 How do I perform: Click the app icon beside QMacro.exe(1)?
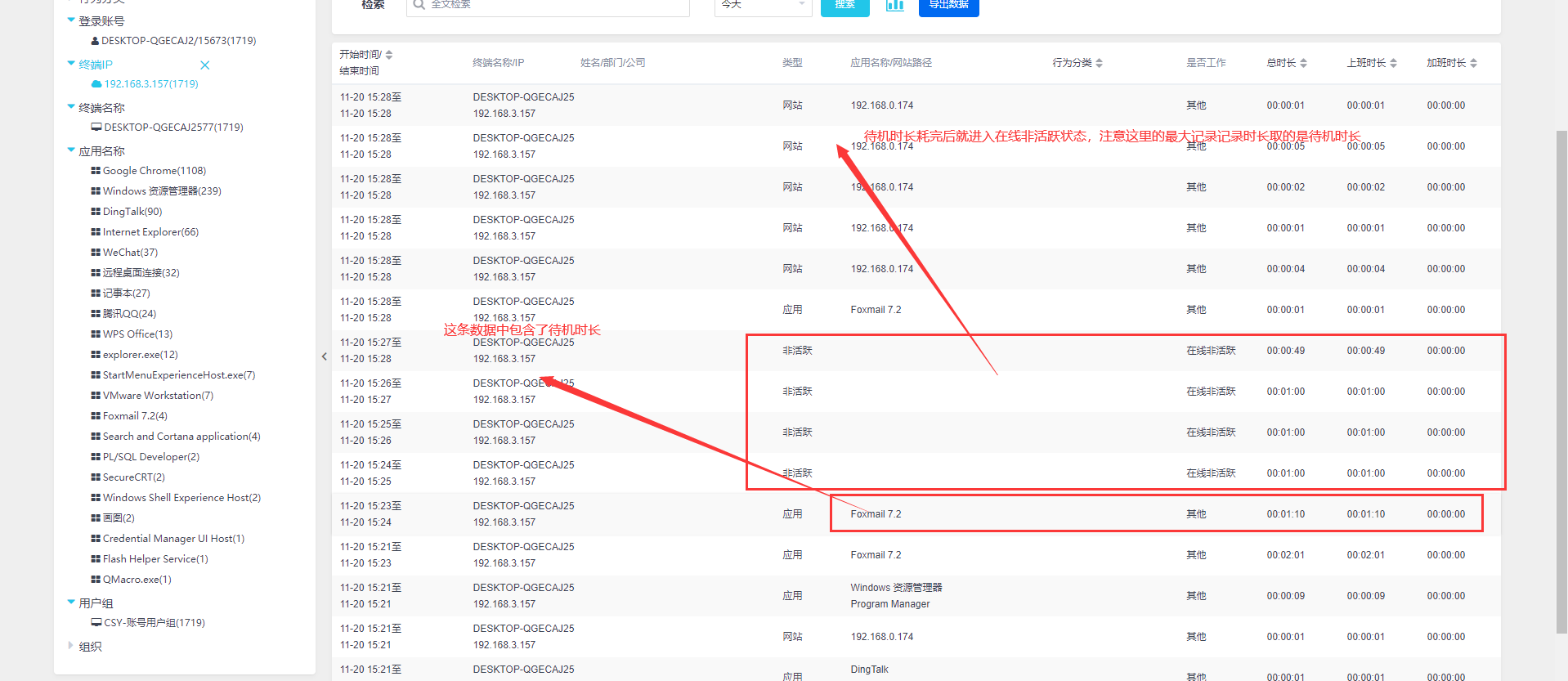(96, 580)
